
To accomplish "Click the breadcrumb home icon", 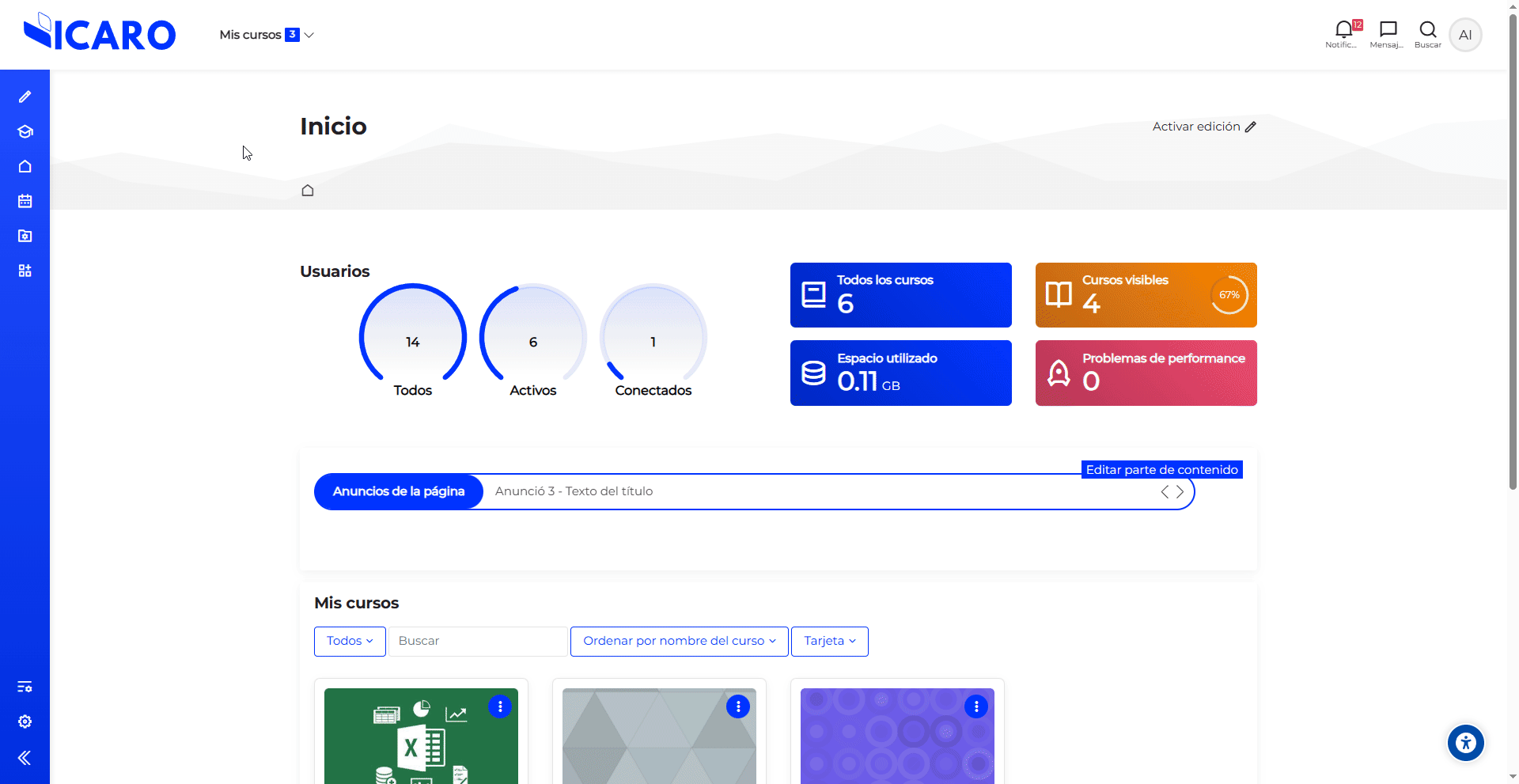I will point(308,191).
